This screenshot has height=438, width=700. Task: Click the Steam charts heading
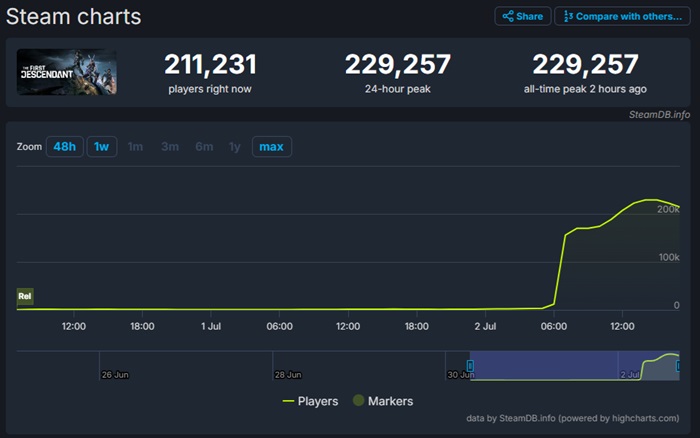[x=74, y=17]
